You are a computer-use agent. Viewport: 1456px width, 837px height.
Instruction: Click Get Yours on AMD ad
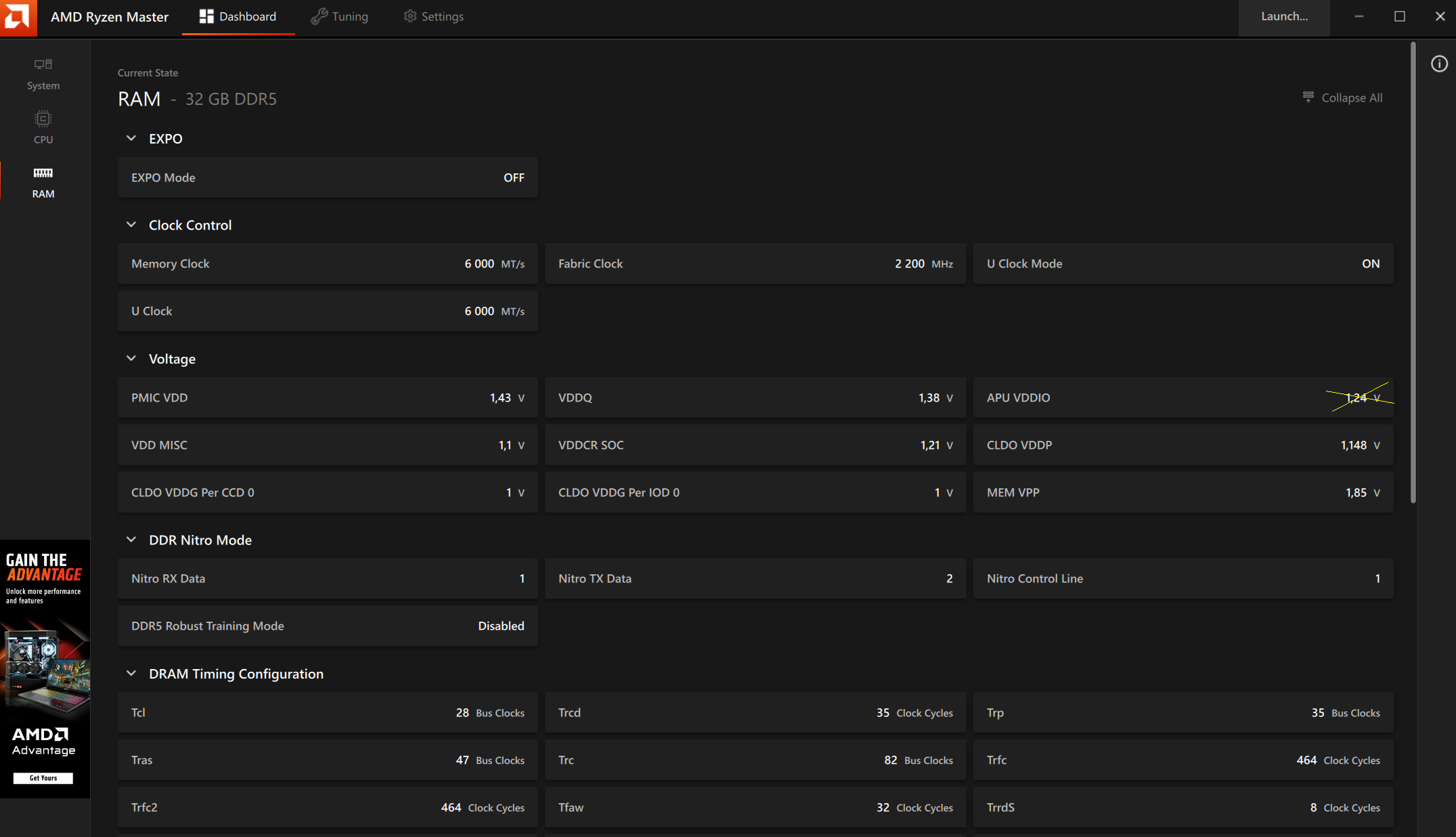coord(43,778)
